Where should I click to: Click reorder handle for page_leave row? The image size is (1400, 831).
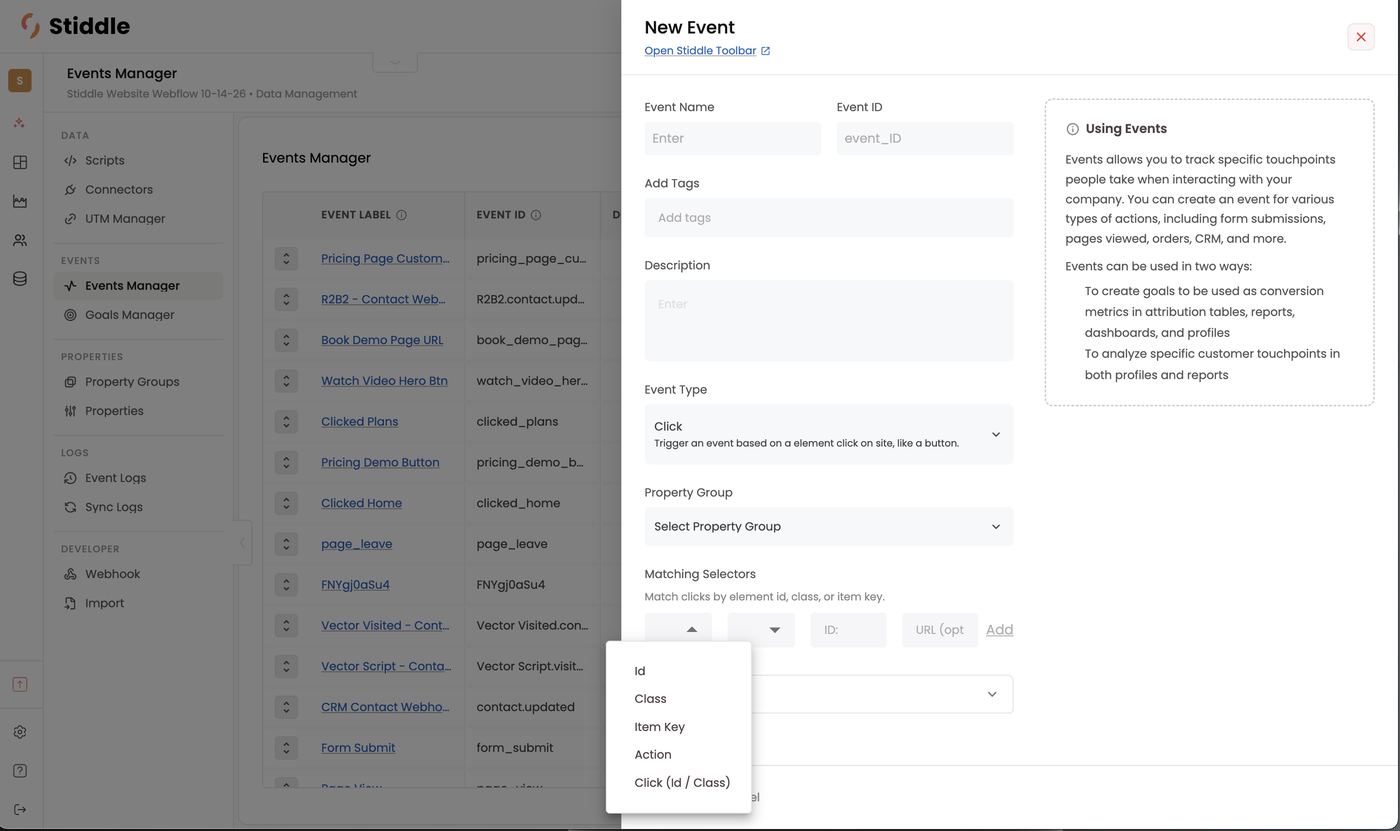pyautogui.click(x=286, y=544)
